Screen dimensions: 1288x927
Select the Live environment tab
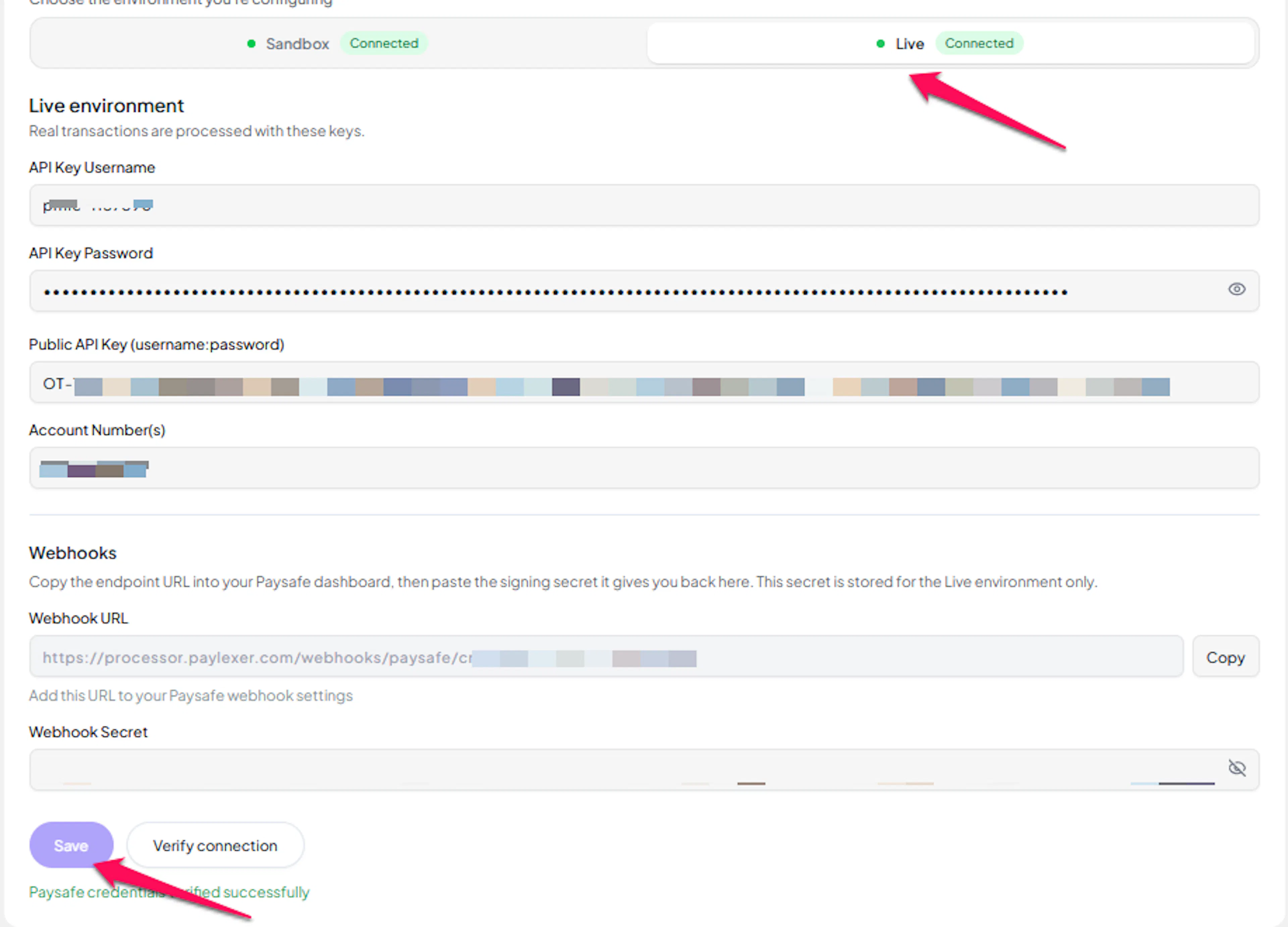(951, 43)
